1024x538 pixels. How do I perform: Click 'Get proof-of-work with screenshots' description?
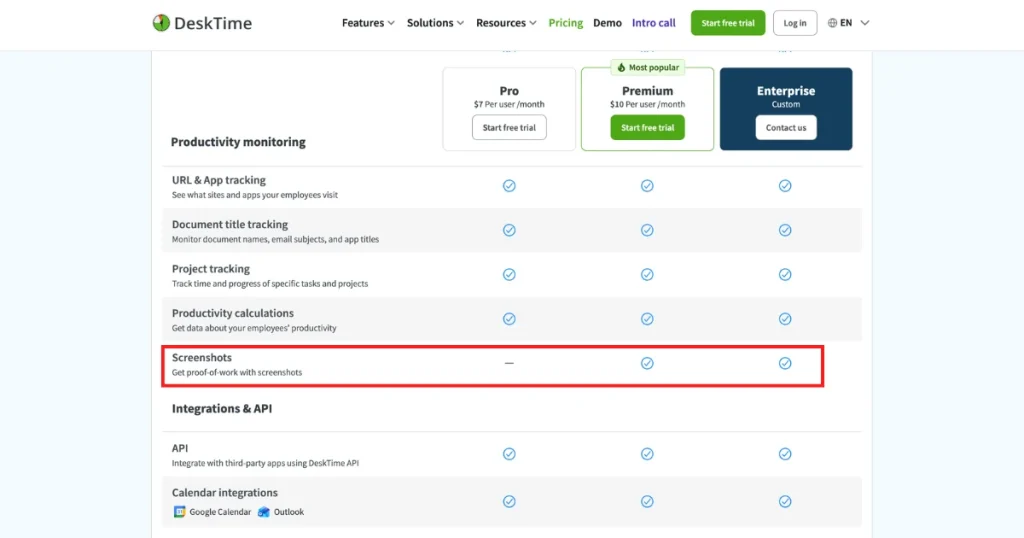pos(237,373)
